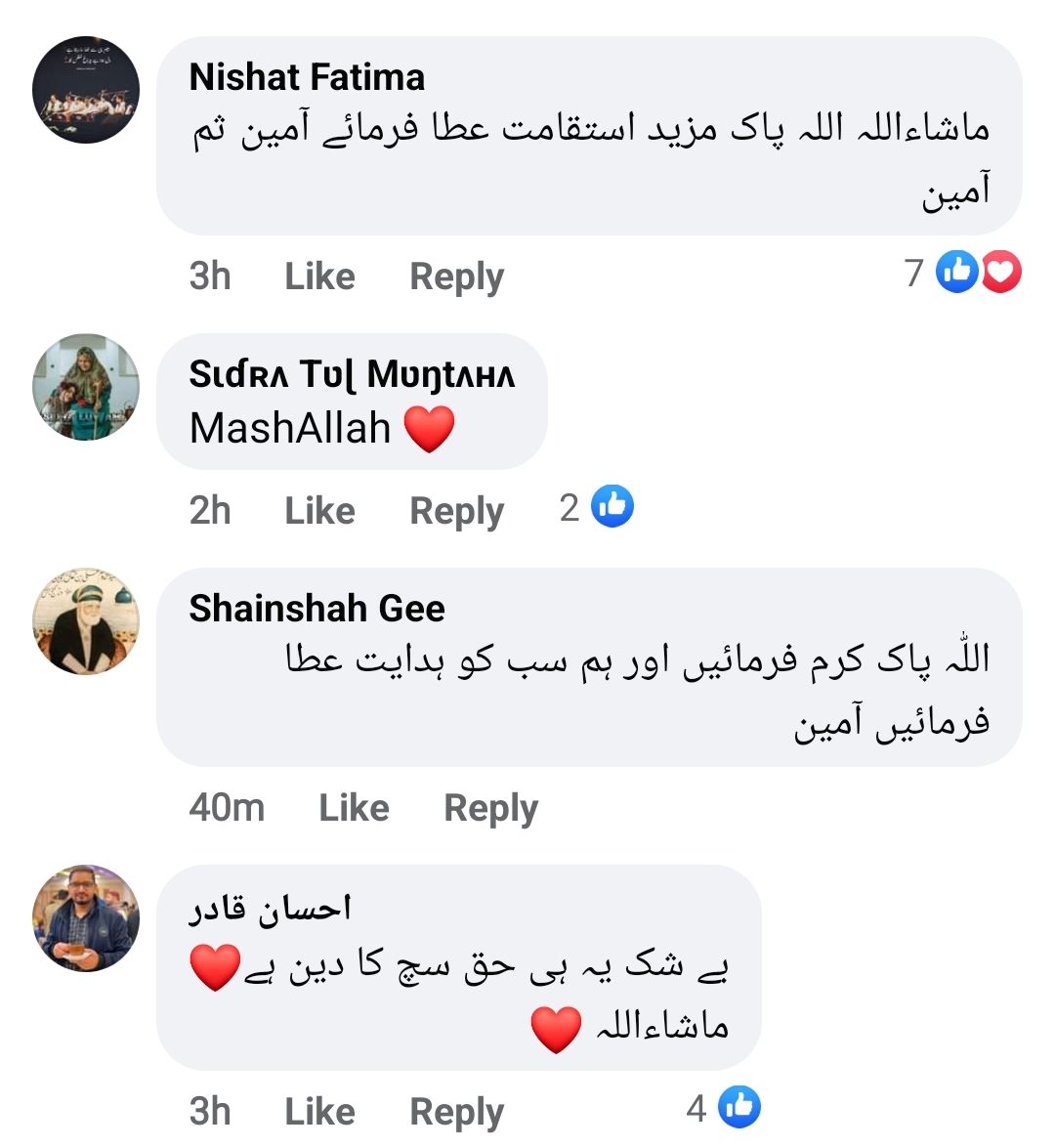This screenshot has height=1148, width=1055.
Task: Like احسان قادر's comment
Action: 319,1111
